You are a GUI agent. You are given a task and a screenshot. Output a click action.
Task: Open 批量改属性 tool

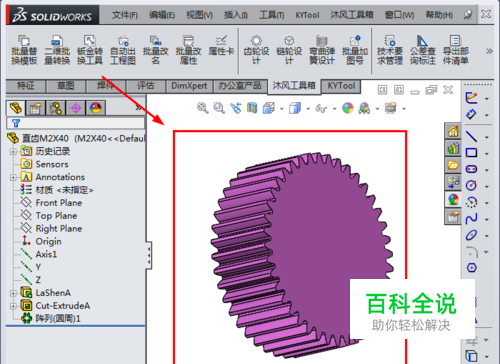click(189, 50)
